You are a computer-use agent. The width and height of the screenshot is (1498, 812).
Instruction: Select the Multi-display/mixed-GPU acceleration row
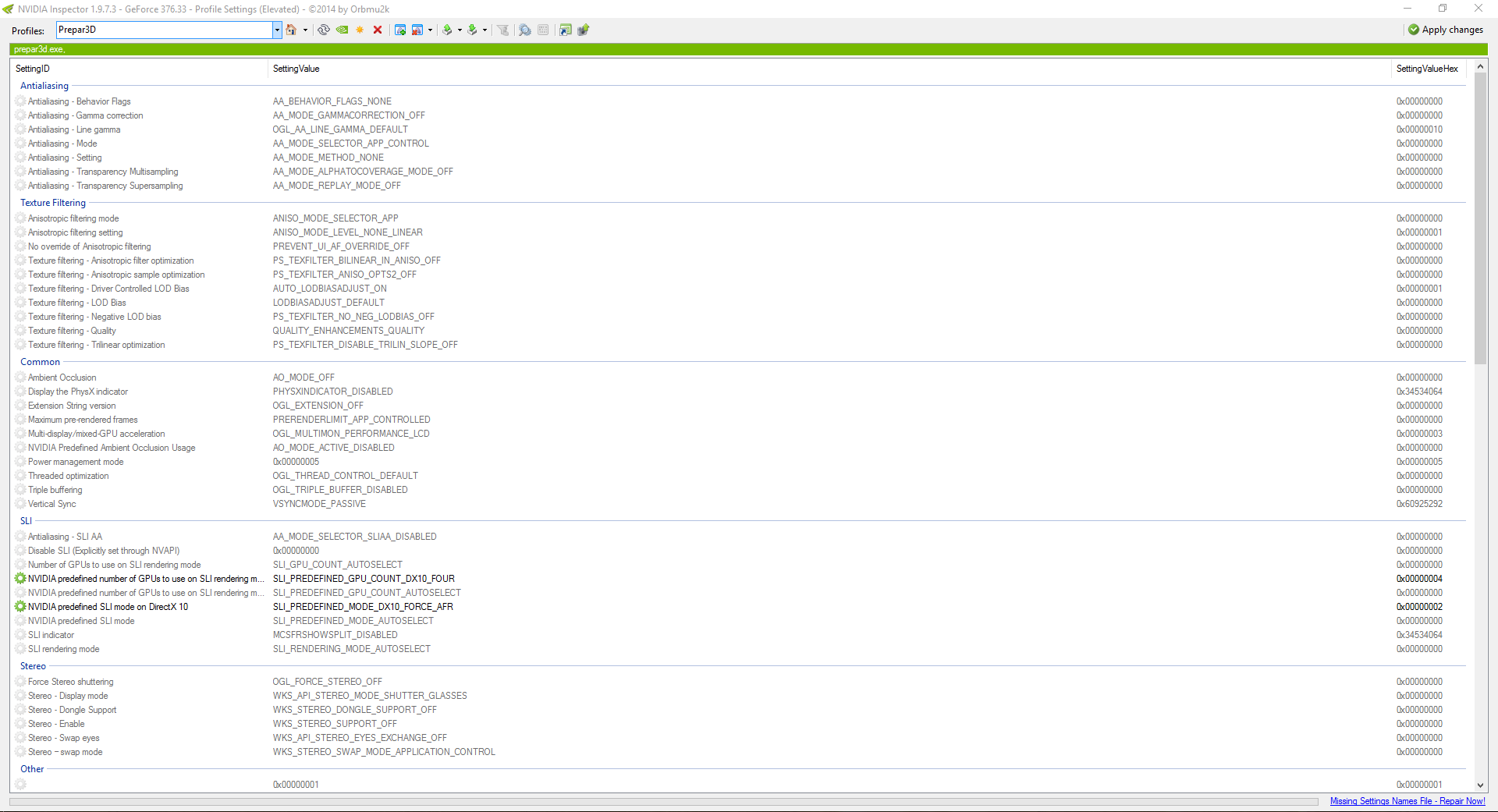740,434
